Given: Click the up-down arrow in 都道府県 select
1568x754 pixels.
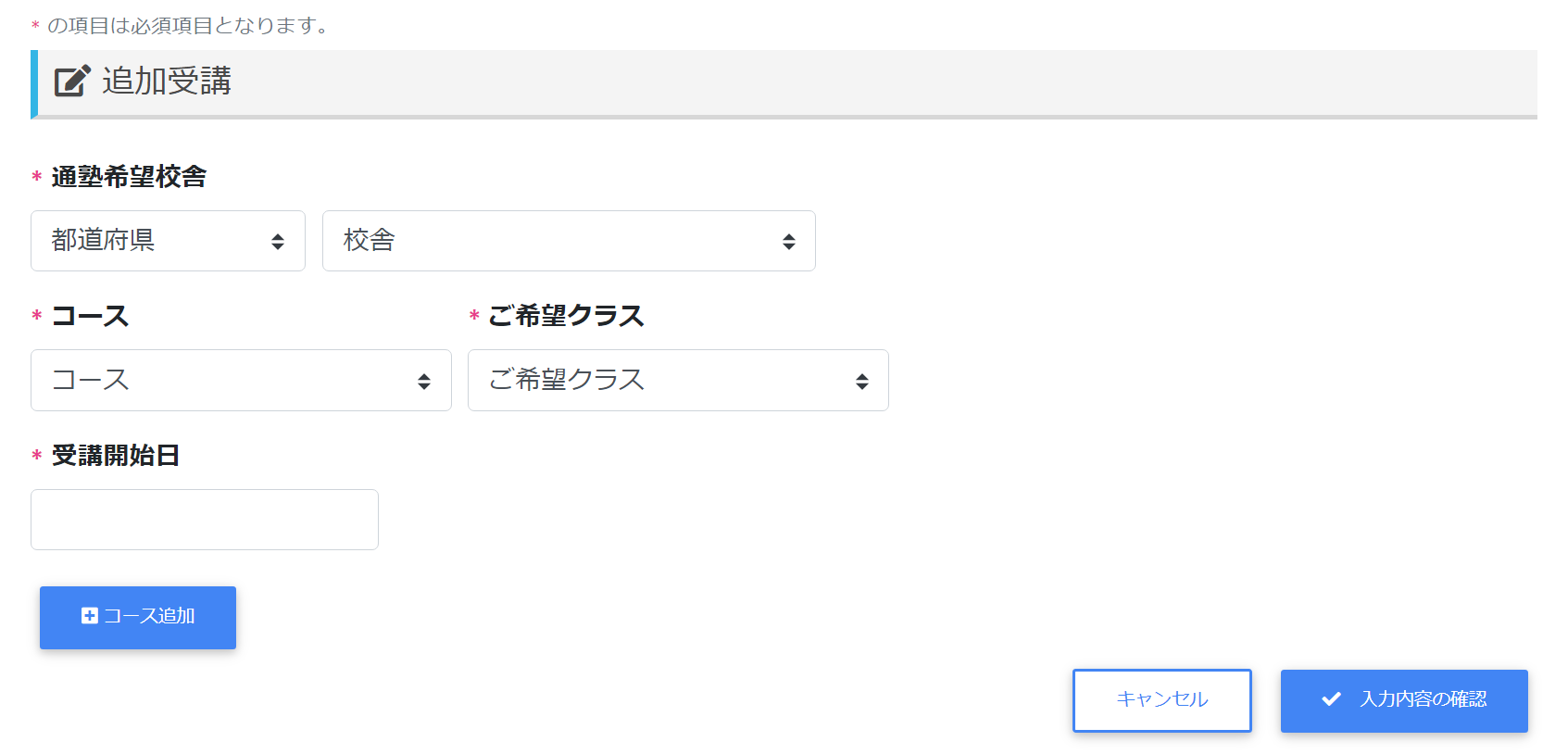Looking at the screenshot, I should pyautogui.click(x=278, y=242).
